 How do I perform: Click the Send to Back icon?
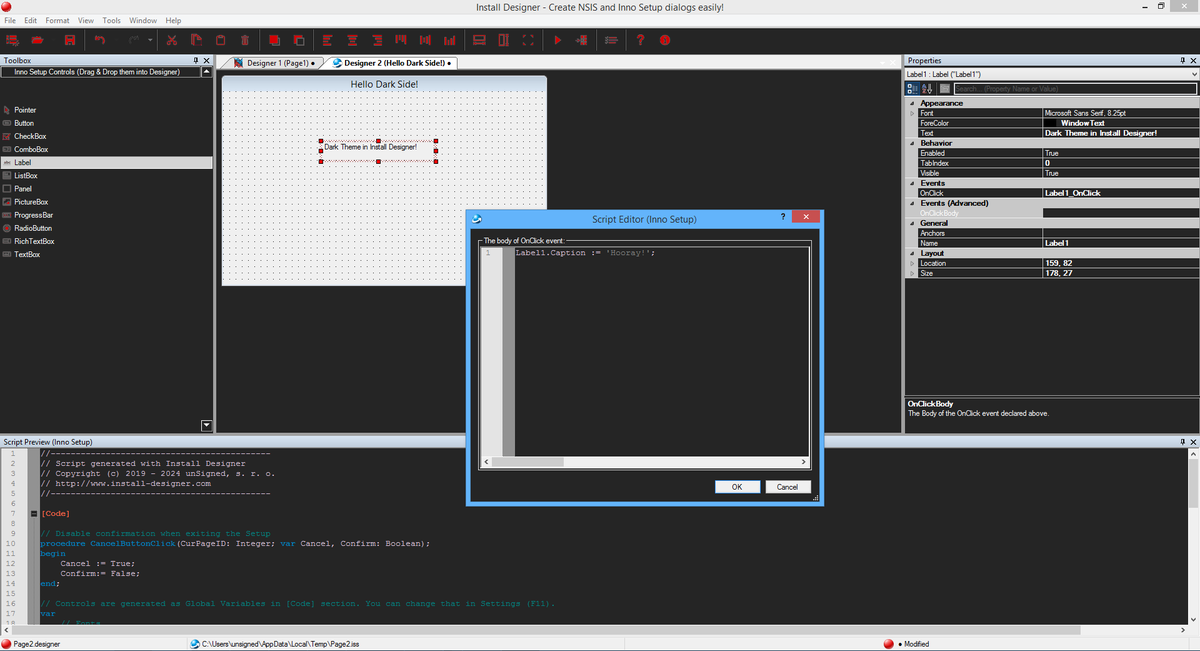tap(299, 40)
